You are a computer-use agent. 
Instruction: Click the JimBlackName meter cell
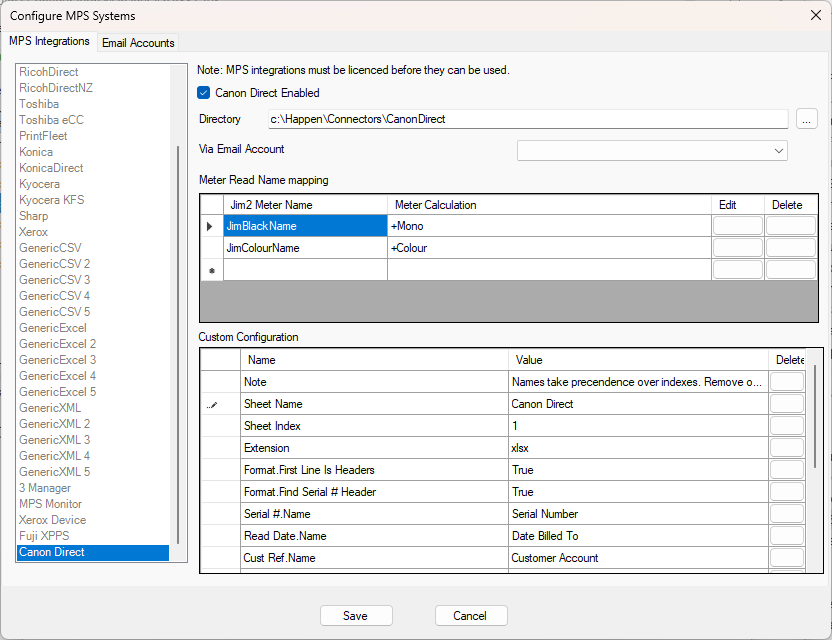[x=305, y=226]
